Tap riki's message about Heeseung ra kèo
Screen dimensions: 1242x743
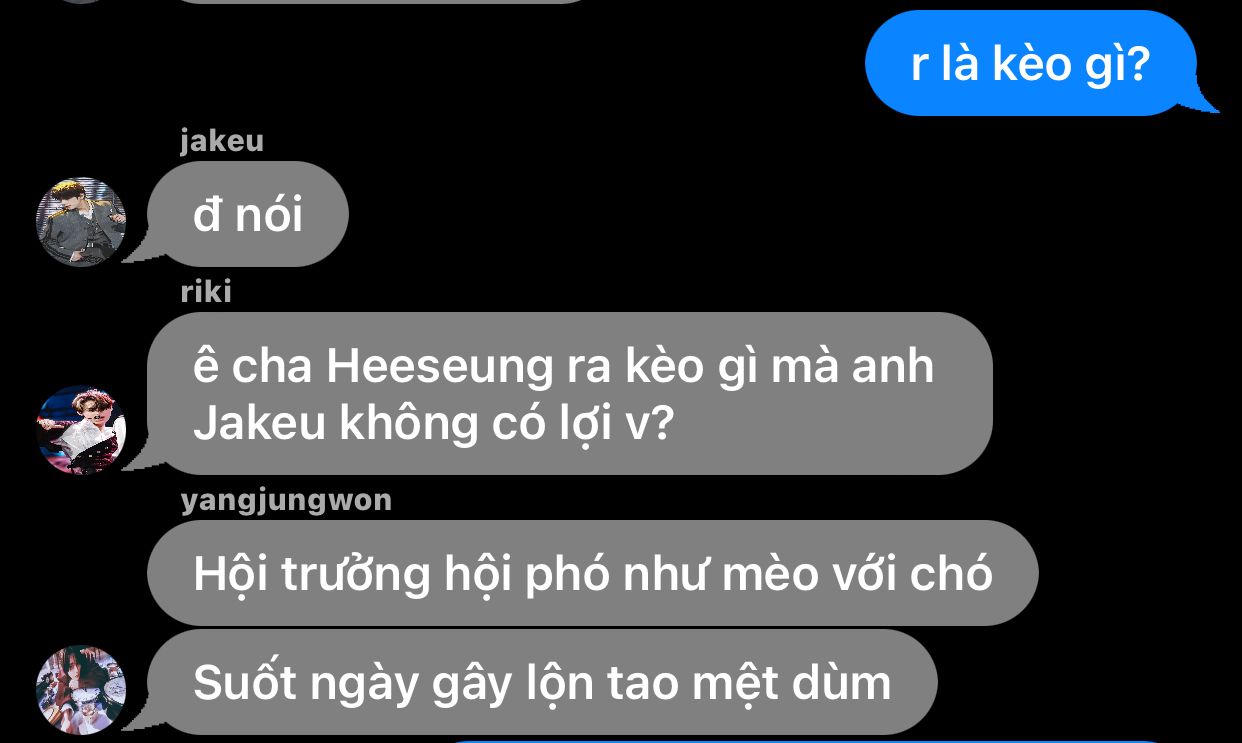point(570,393)
